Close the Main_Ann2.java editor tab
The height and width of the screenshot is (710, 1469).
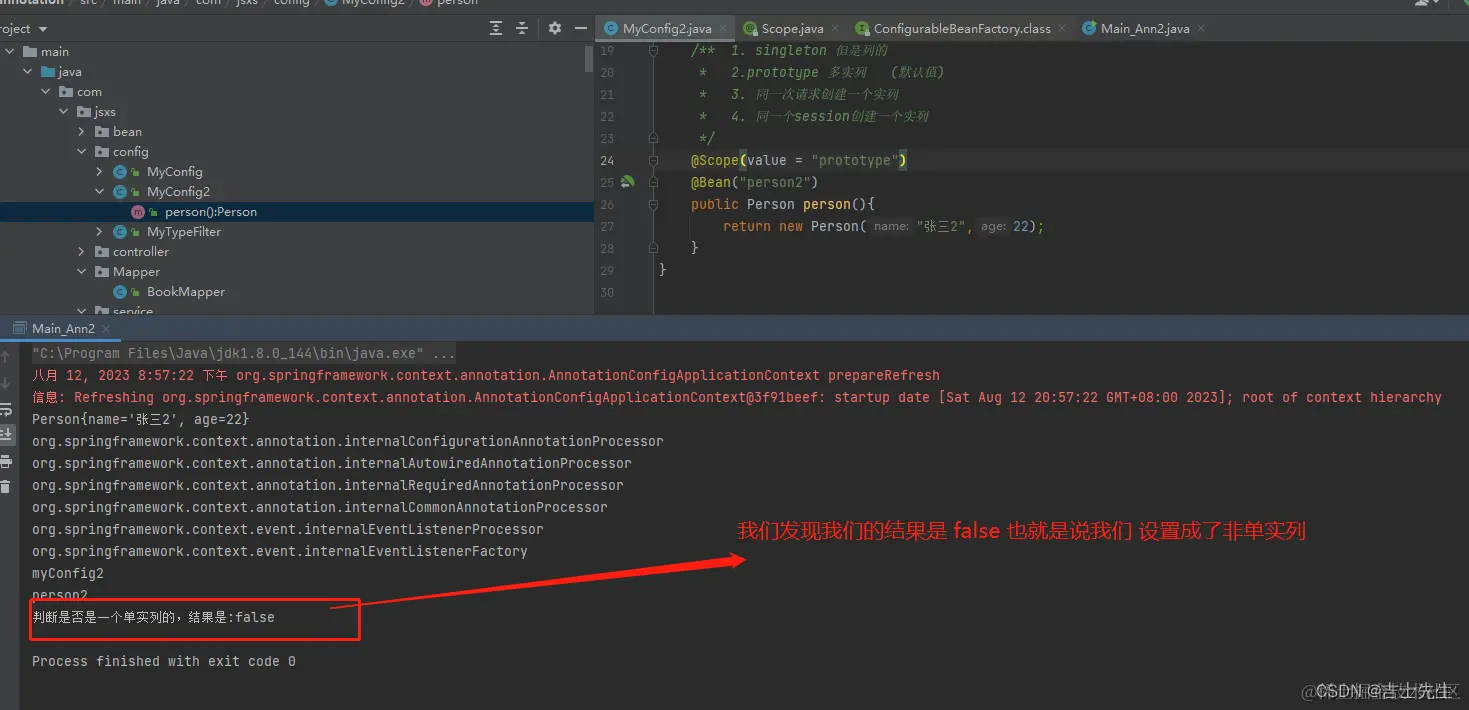(x=1201, y=29)
